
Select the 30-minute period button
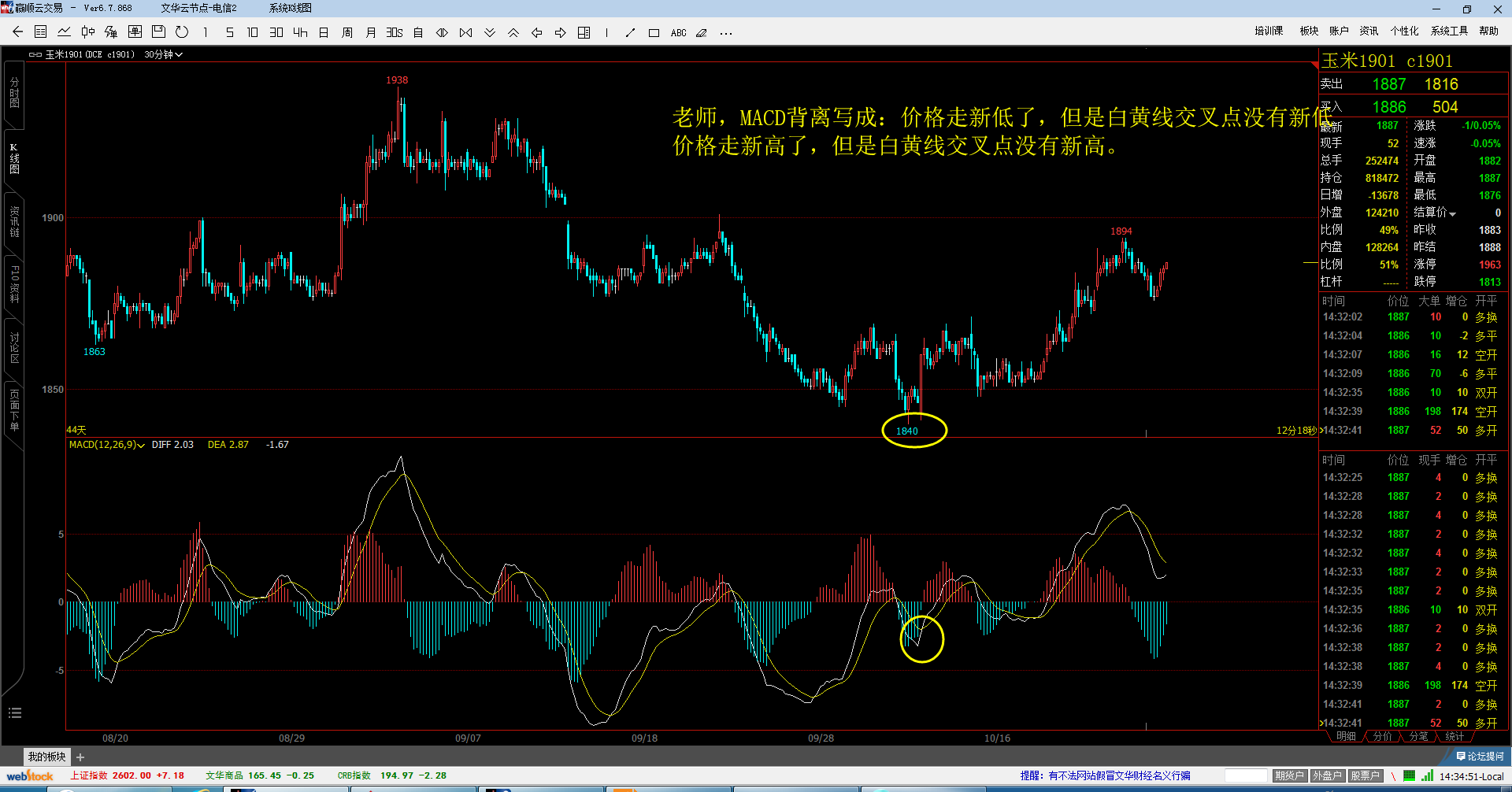[276, 32]
